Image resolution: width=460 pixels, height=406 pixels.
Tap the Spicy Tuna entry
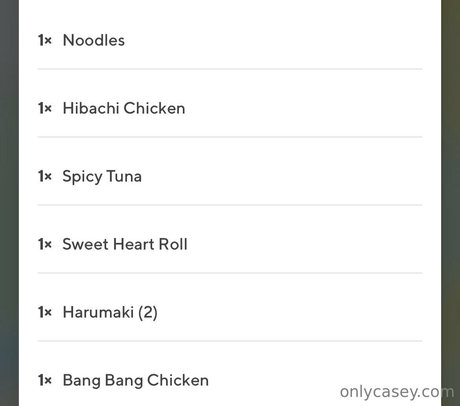(230, 176)
